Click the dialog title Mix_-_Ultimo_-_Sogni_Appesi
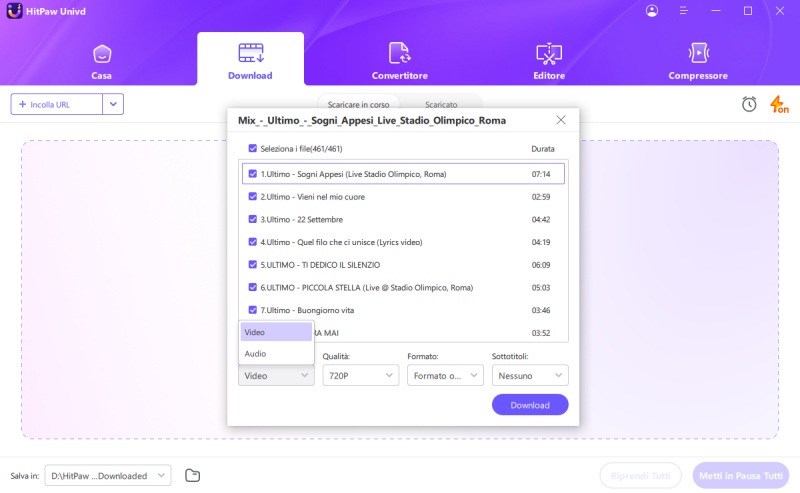800x493 pixels. pyautogui.click(x=372, y=120)
